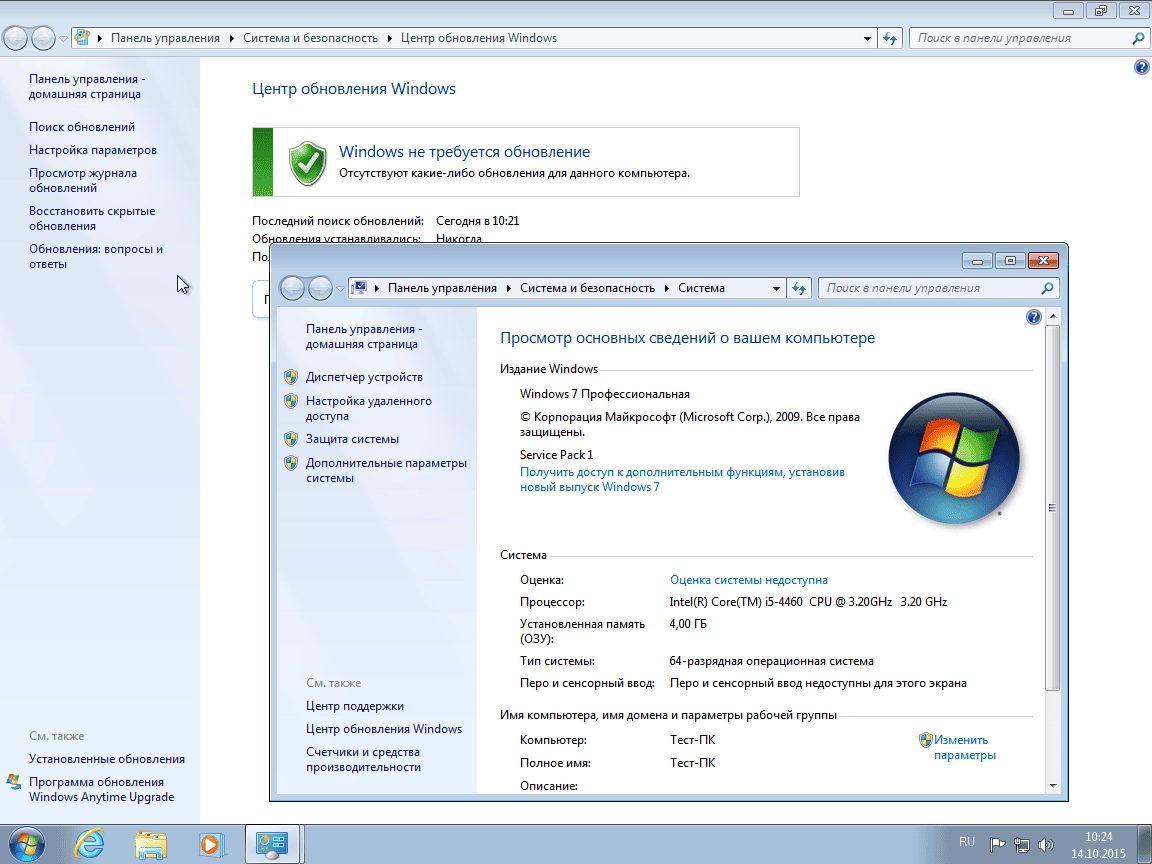
Task: Open the Action Center flag tray icon
Action: 997,844
